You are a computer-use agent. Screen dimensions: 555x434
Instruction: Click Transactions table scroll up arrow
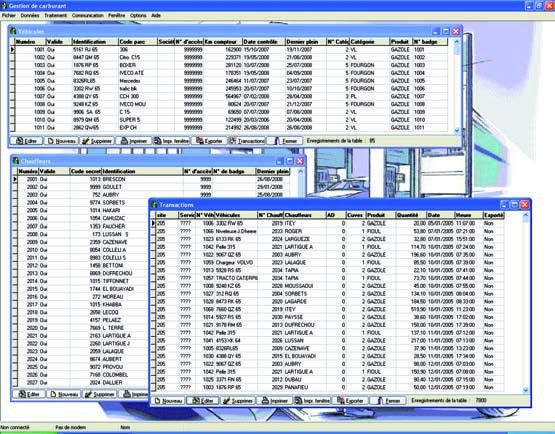pyautogui.click(x=525, y=215)
